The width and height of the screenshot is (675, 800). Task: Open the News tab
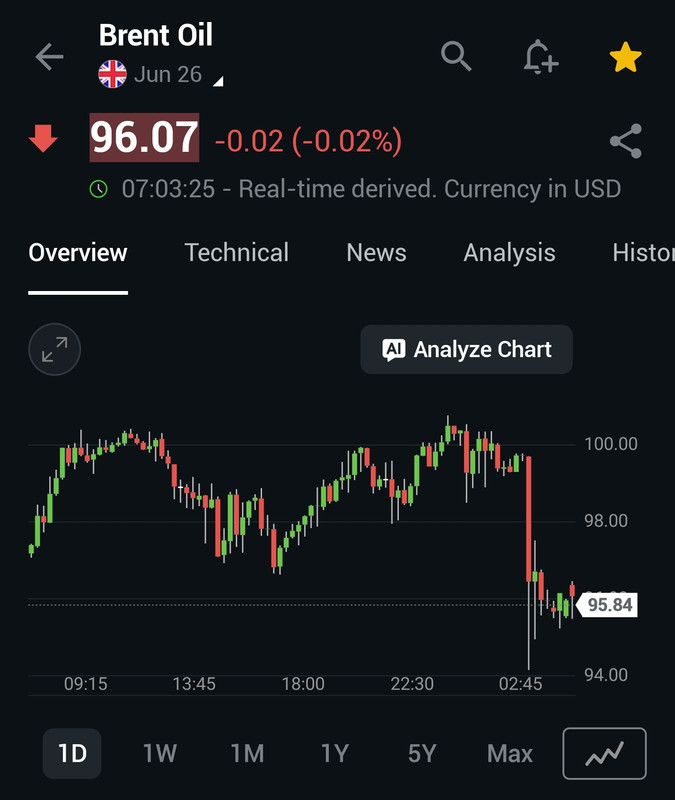point(377,253)
